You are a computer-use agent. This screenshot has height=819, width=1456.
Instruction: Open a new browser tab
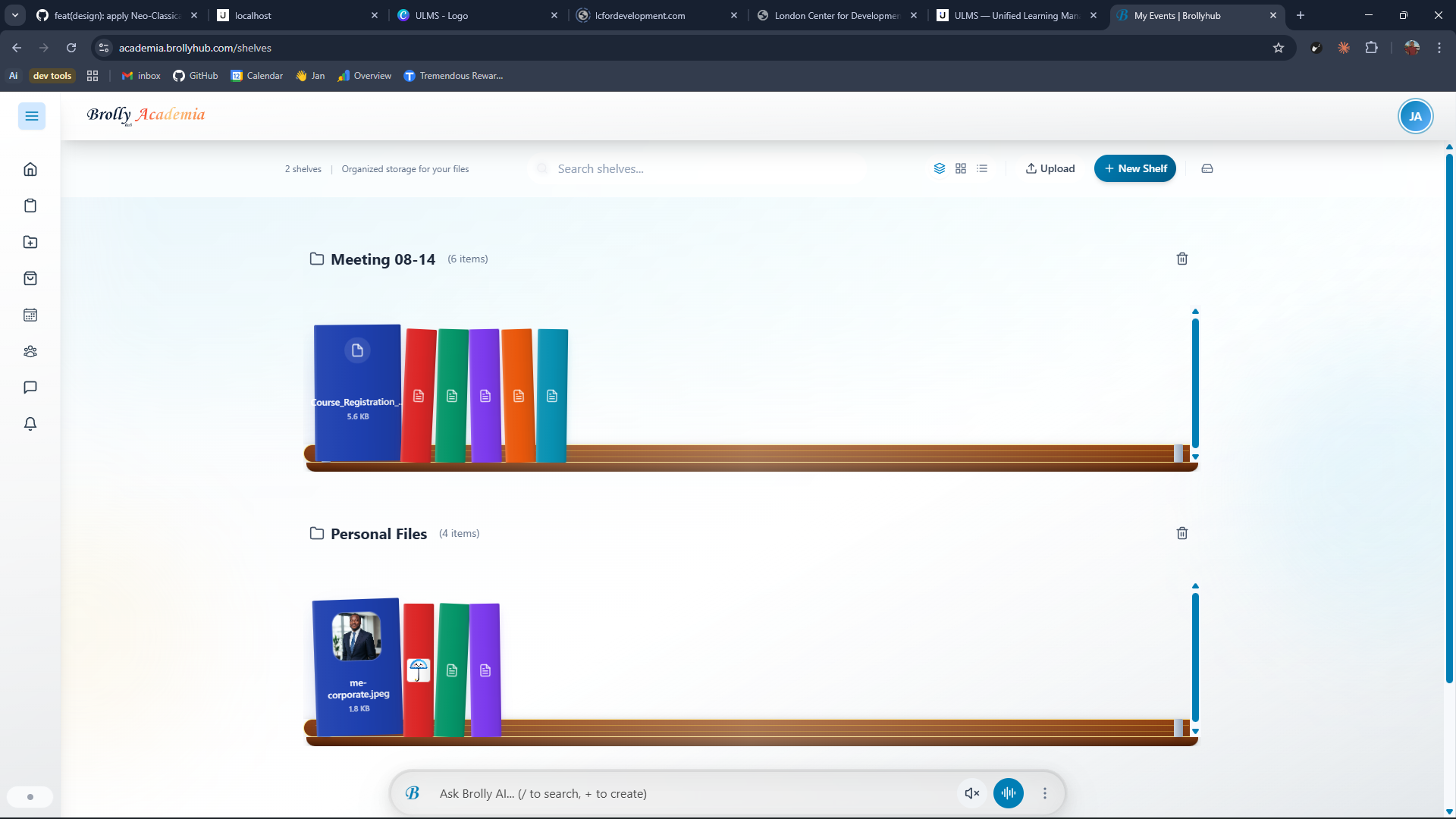(x=1301, y=15)
